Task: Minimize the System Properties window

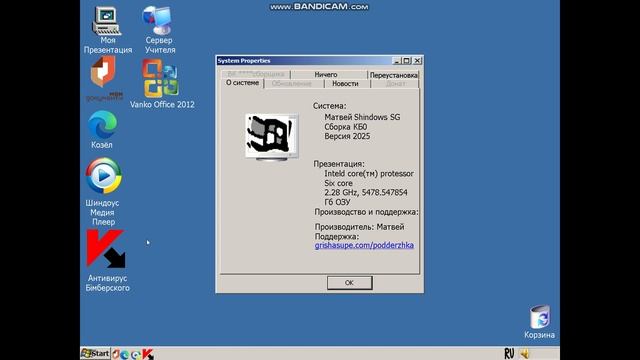Action: tap(396, 61)
